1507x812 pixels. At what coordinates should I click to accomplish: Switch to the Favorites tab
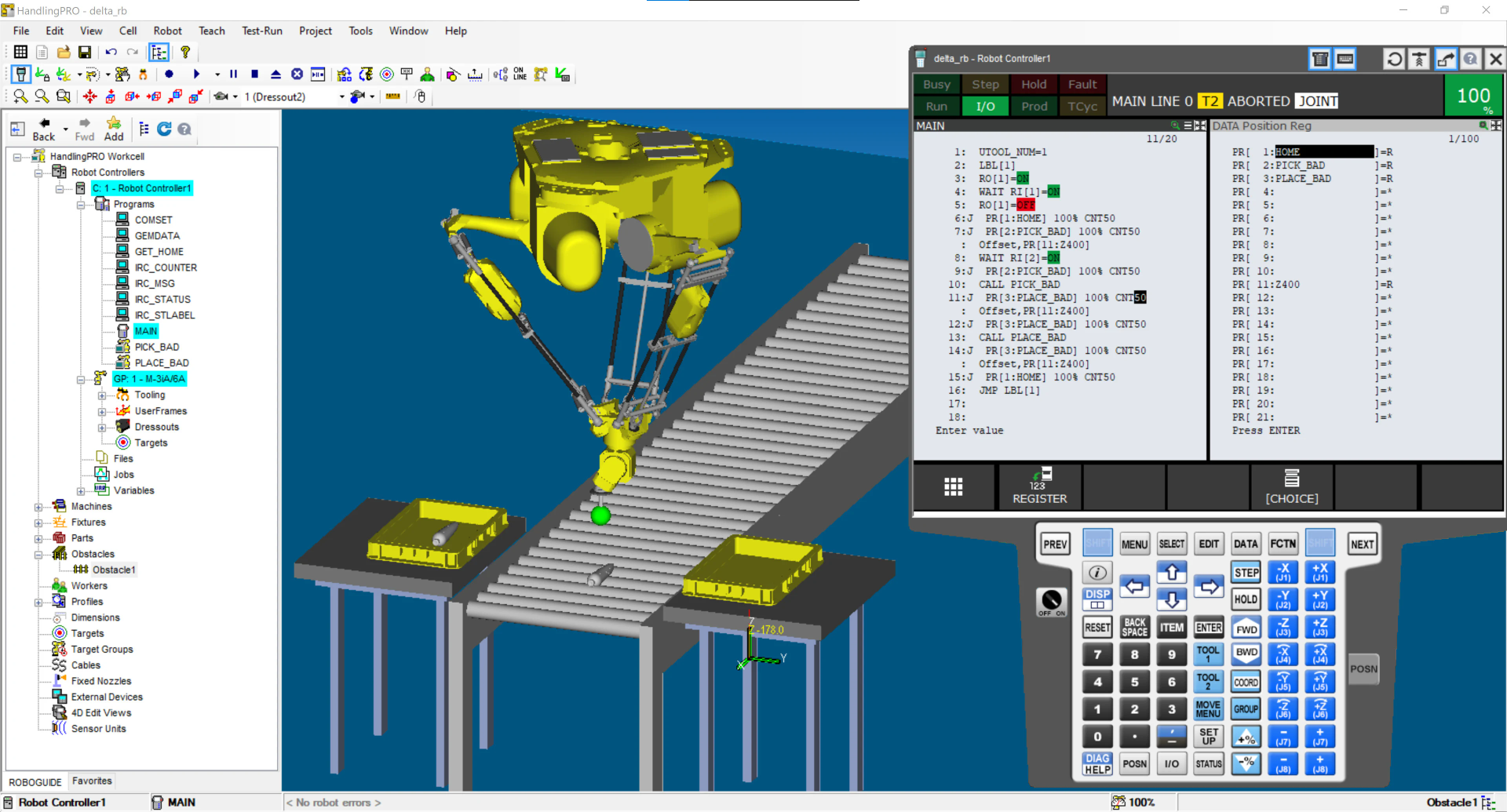tap(92, 781)
